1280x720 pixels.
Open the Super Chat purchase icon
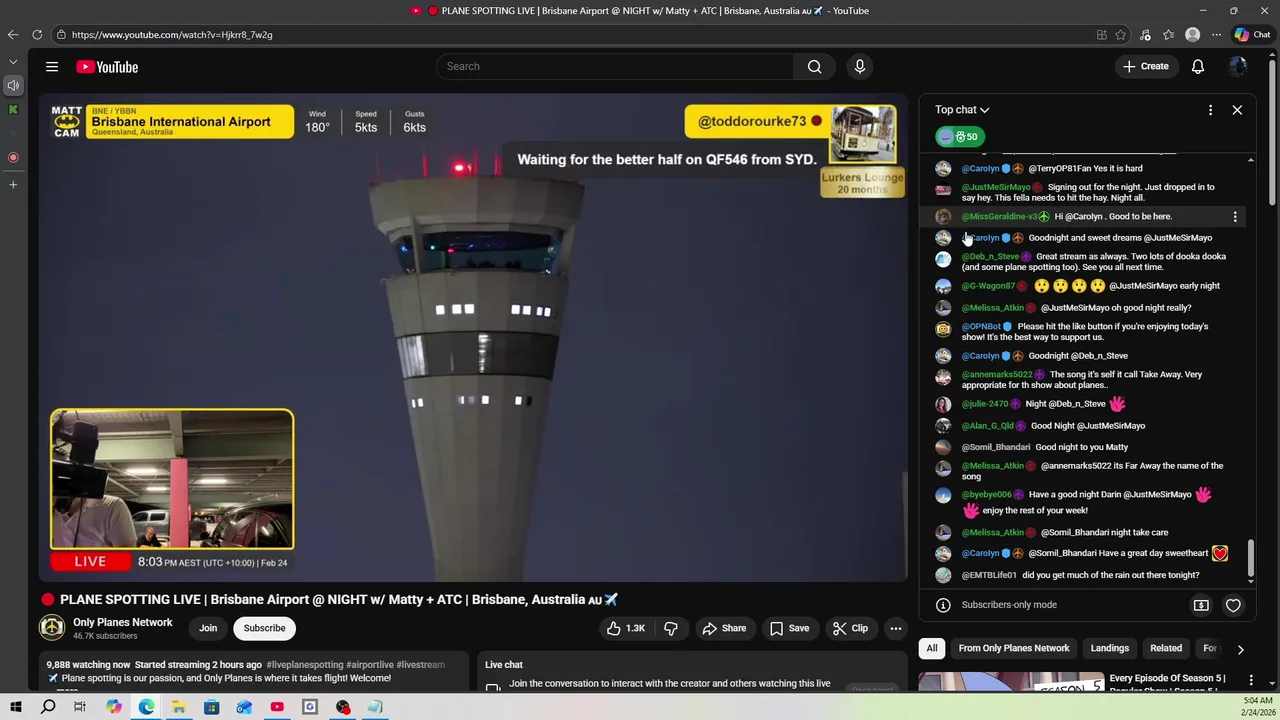1201,605
